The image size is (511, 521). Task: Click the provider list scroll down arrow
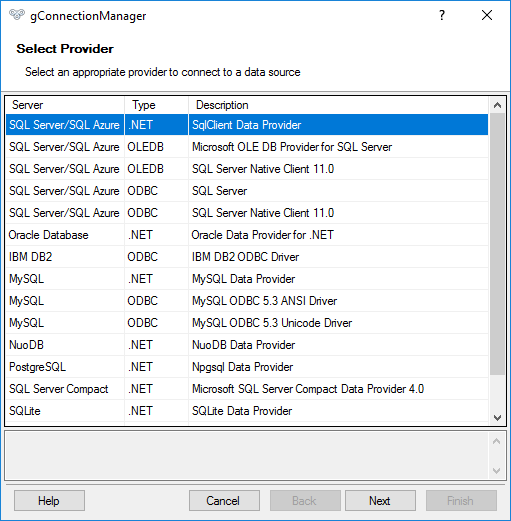[497, 417]
